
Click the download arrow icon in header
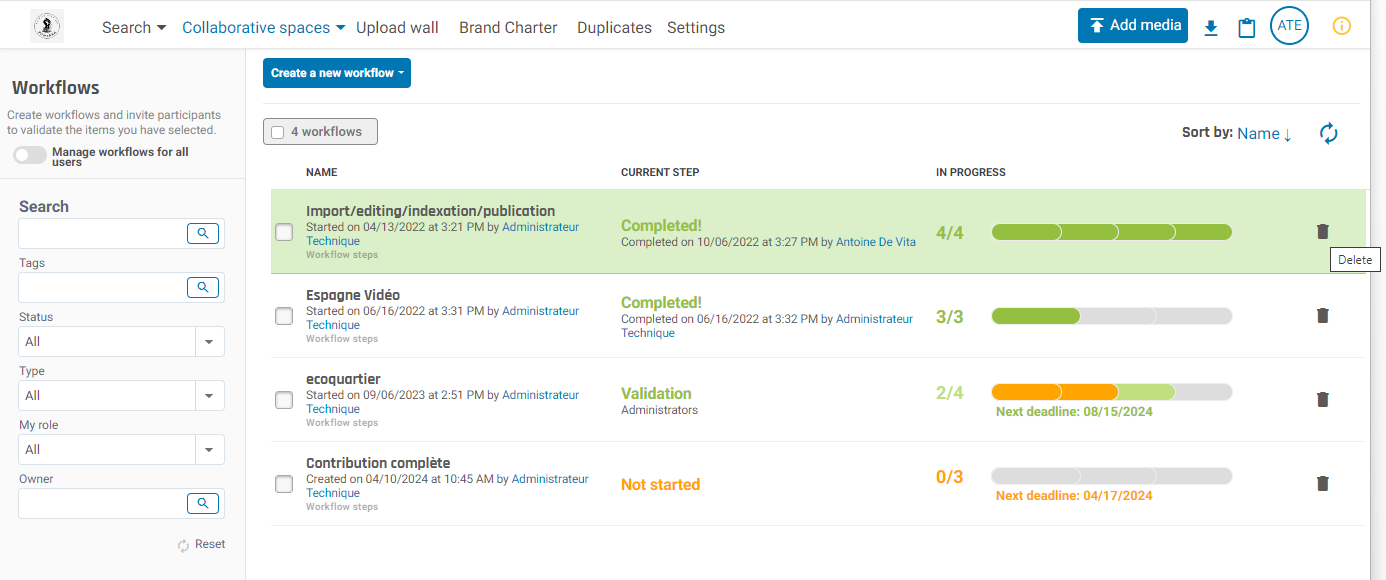pyautogui.click(x=1211, y=28)
